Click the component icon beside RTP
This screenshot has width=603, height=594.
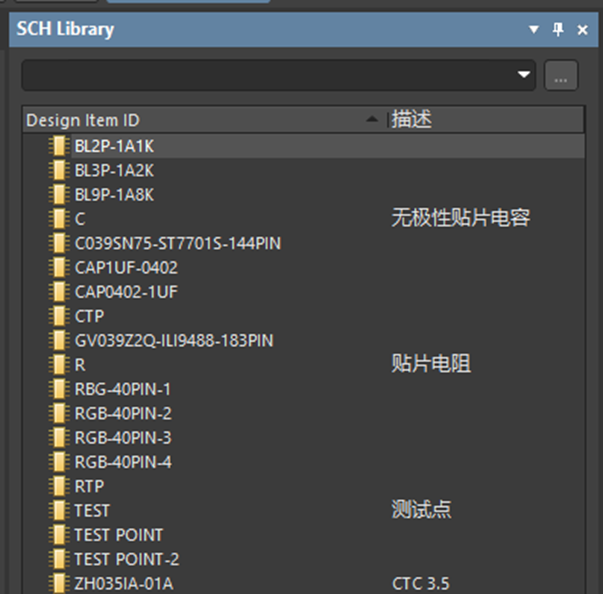coord(59,486)
